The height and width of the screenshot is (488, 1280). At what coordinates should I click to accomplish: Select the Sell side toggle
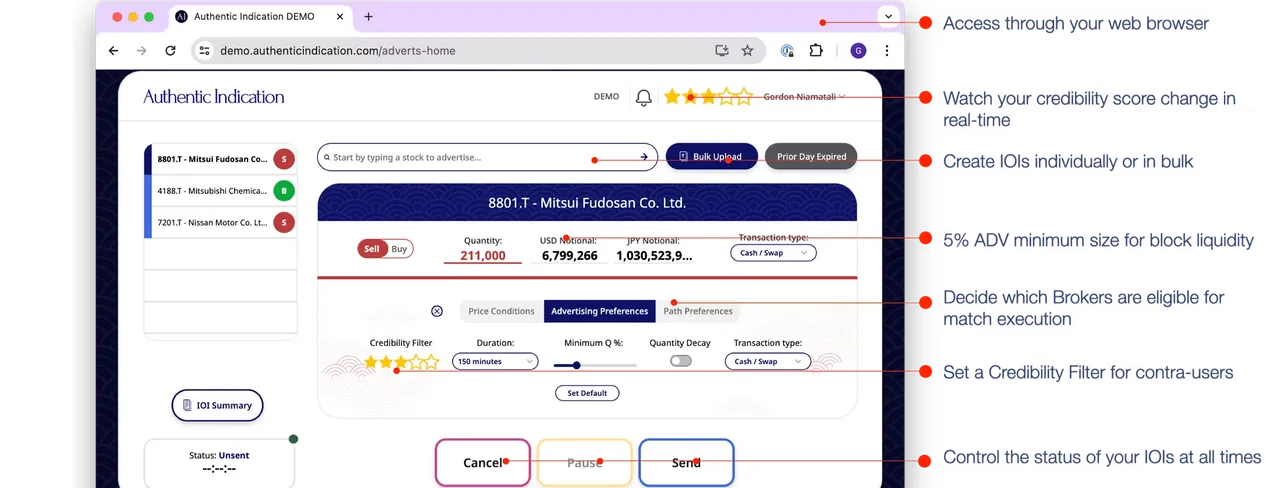pos(372,249)
